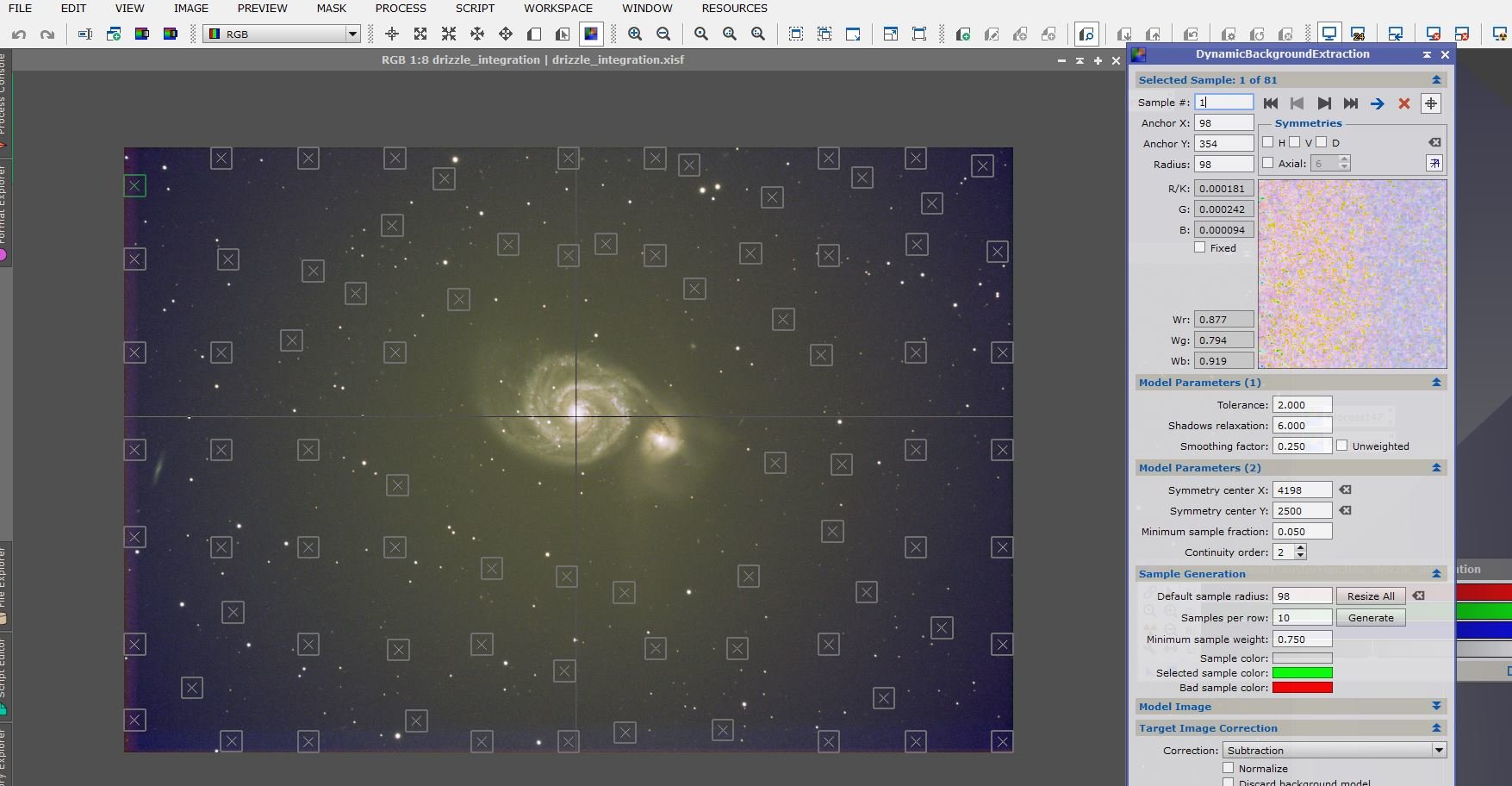The height and width of the screenshot is (786, 1512).
Task: Open the Correction dropdown showing Subtraction
Action: click(x=1334, y=751)
